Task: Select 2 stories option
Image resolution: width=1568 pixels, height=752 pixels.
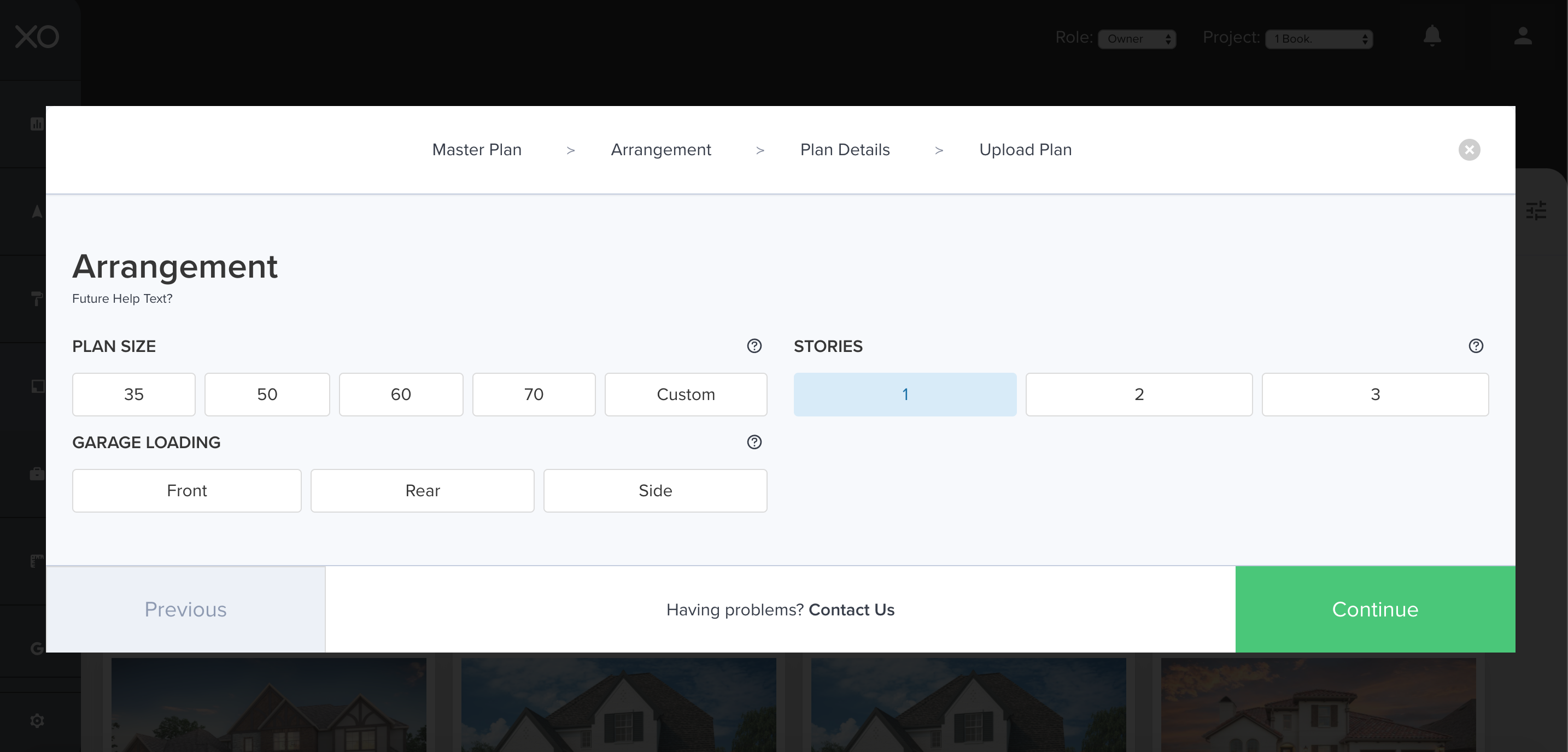Action: point(1138,395)
